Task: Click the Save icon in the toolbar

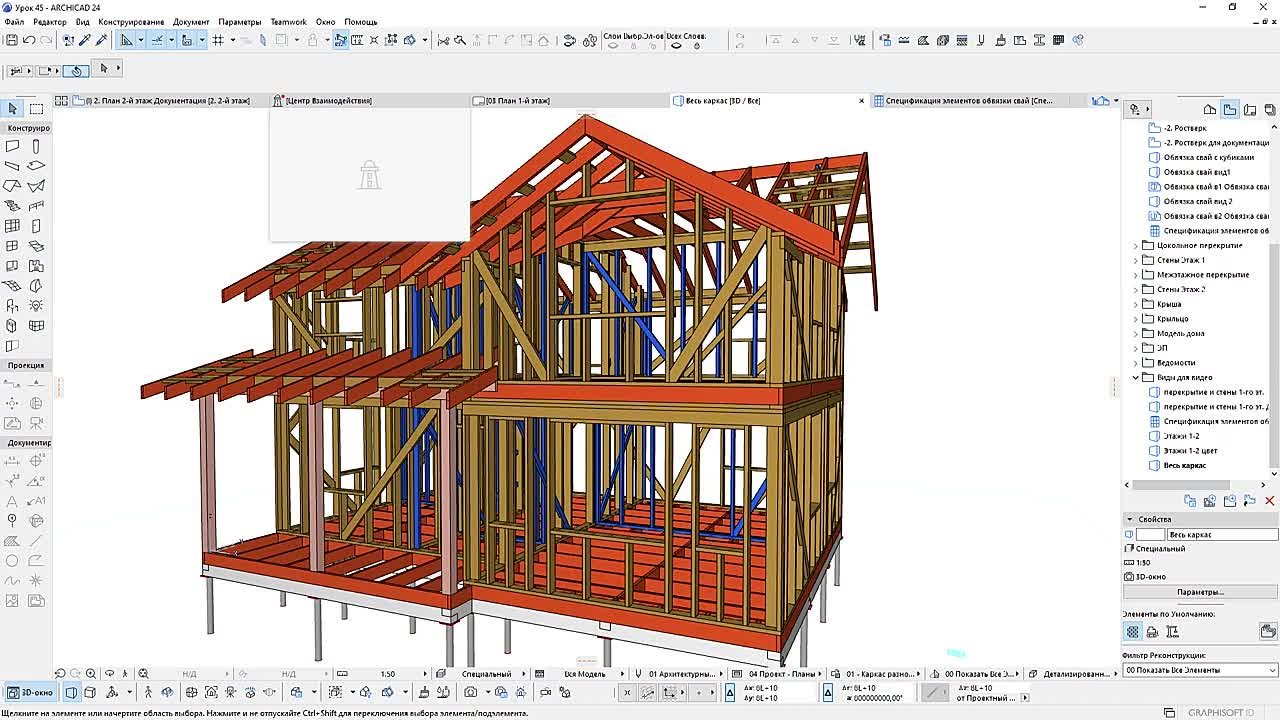Action: [12, 40]
